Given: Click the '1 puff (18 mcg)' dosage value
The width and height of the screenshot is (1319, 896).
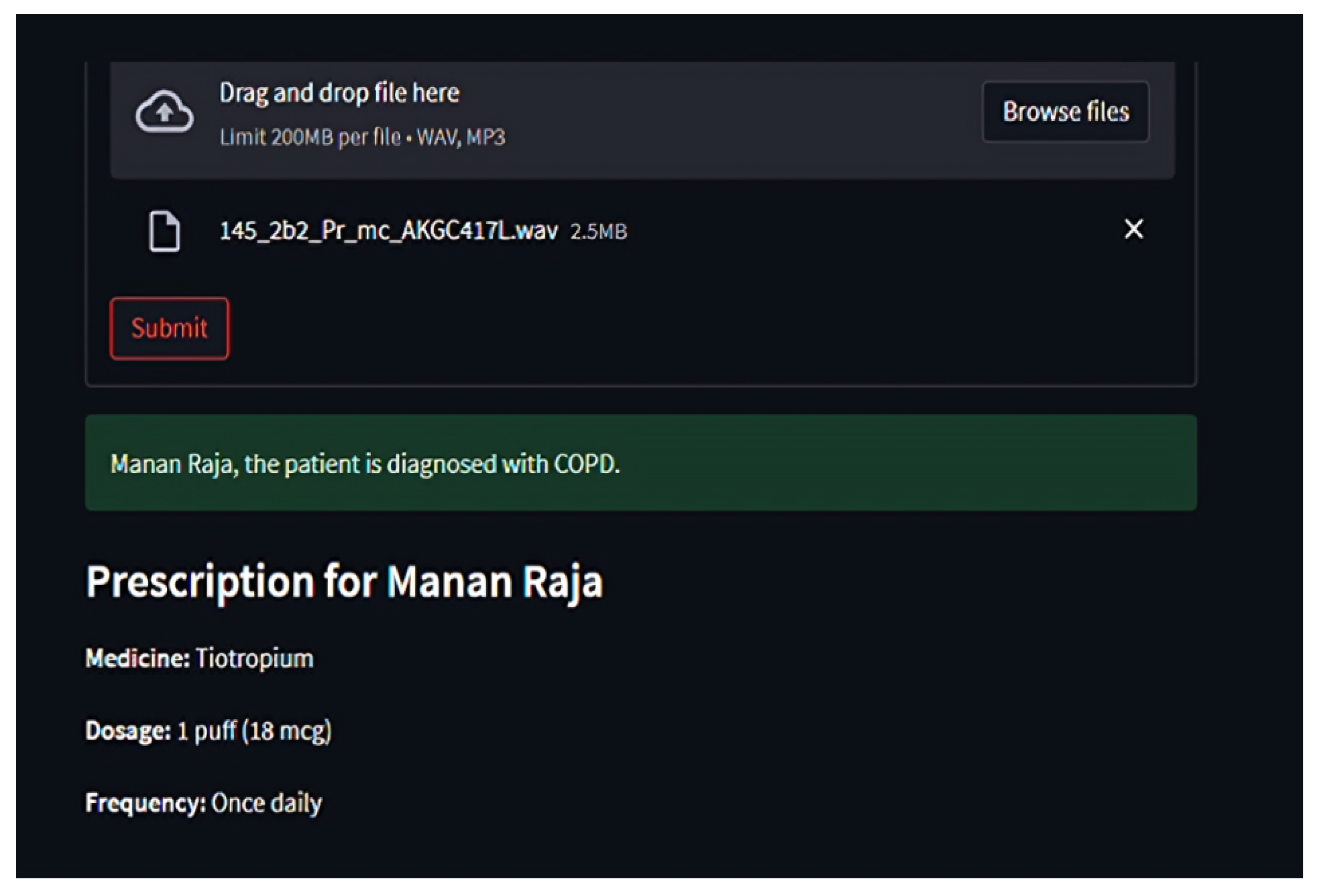Looking at the screenshot, I should pyautogui.click(x=254, y=731).
